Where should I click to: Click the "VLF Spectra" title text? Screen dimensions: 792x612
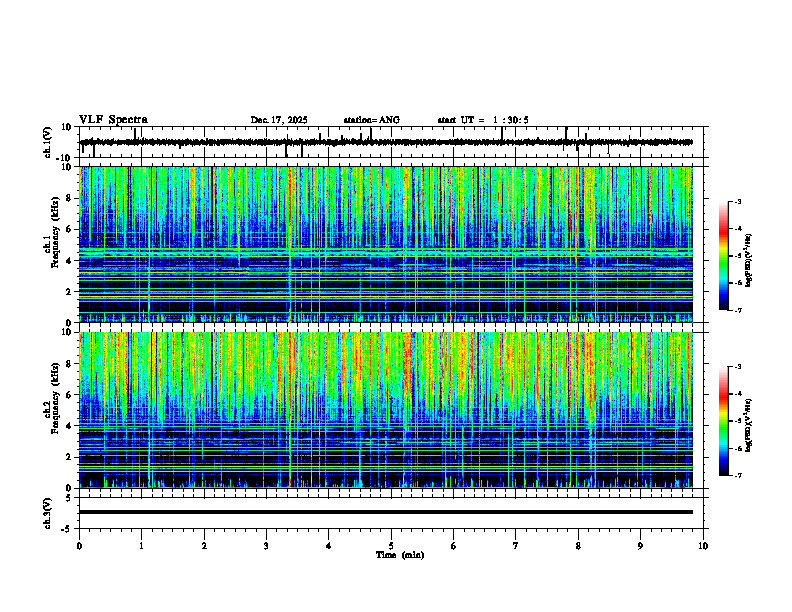tap(113, 120)
